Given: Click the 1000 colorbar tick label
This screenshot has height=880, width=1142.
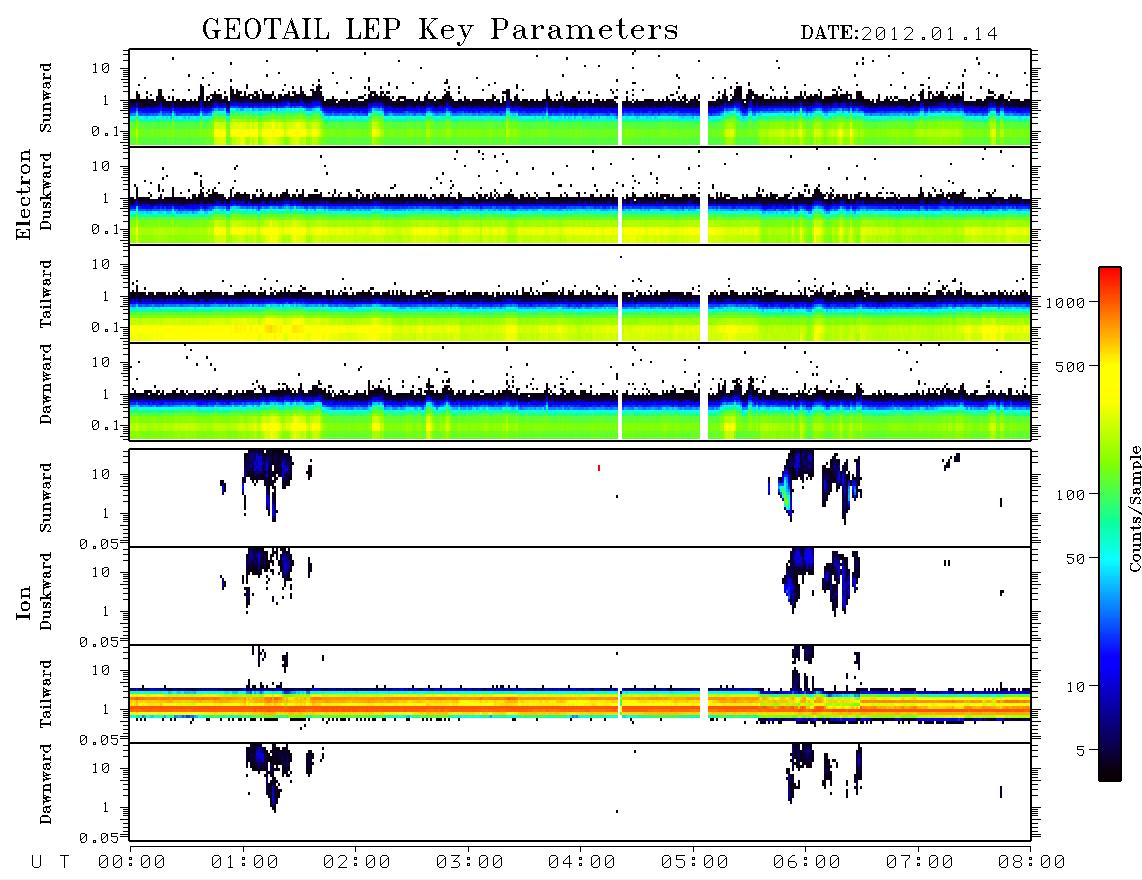Looking at the screenshot, I should (x=1065, y=303).
